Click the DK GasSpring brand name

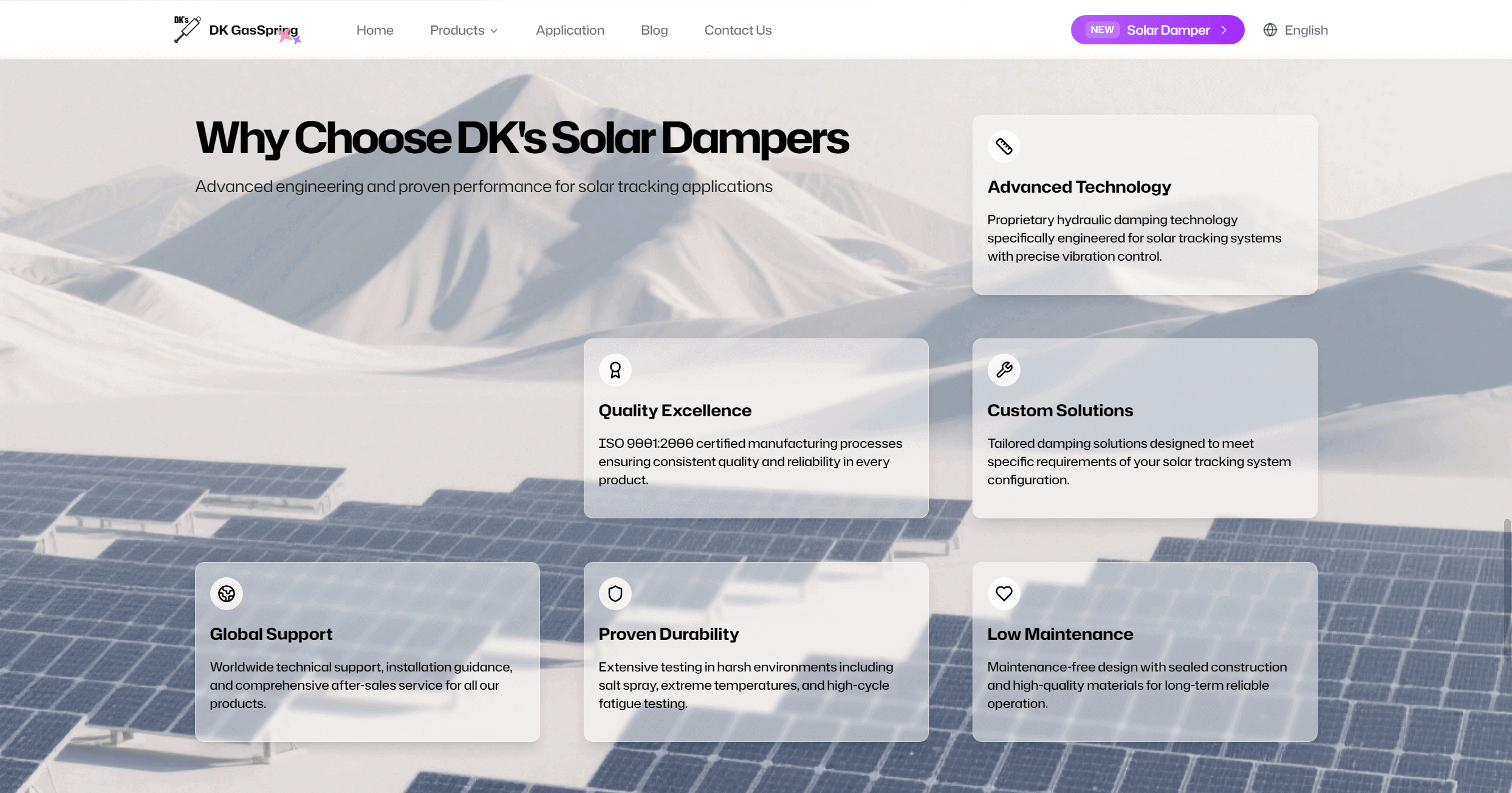[253, 30]
